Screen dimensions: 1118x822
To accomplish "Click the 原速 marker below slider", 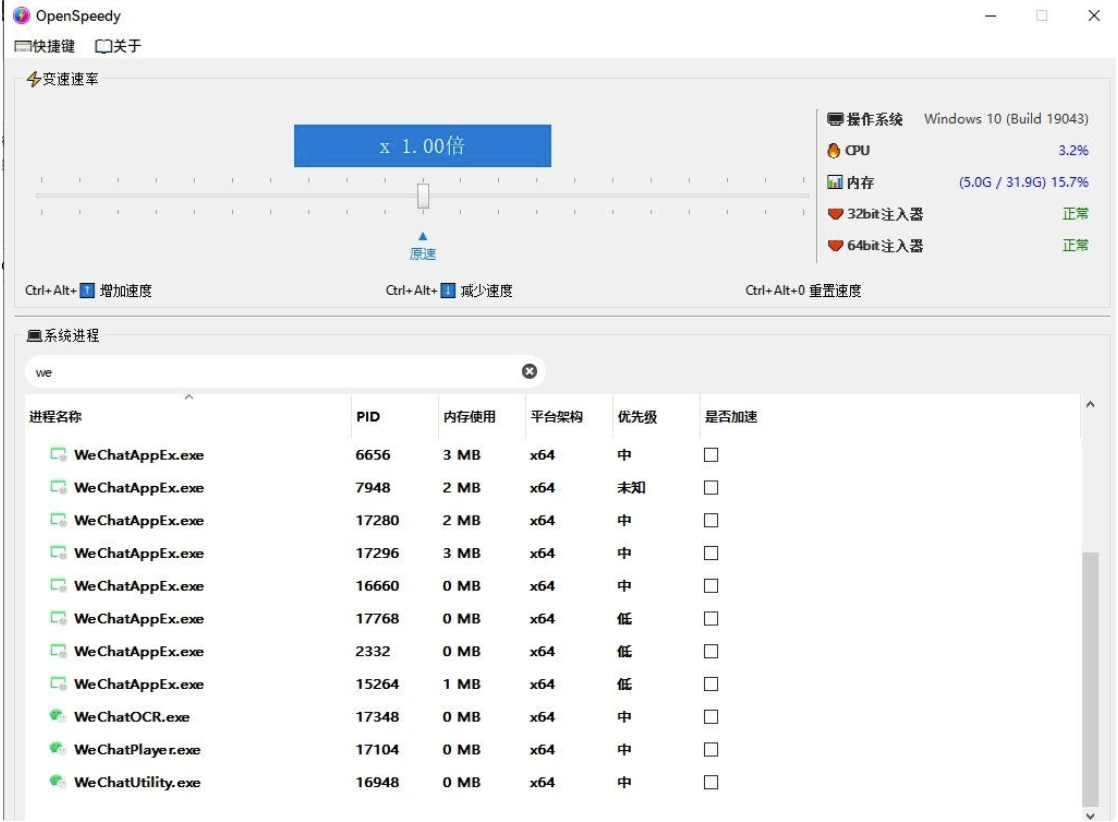I will [423, 247].
